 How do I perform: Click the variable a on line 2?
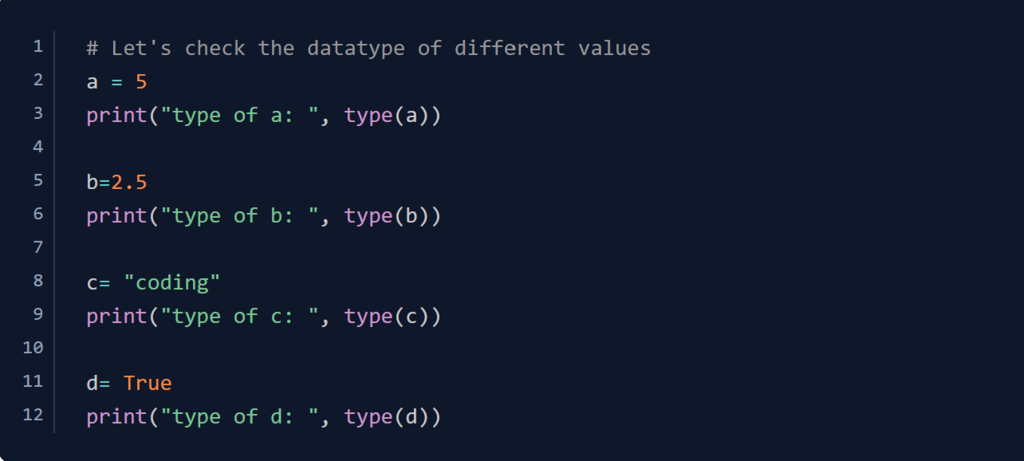(92, 81)
